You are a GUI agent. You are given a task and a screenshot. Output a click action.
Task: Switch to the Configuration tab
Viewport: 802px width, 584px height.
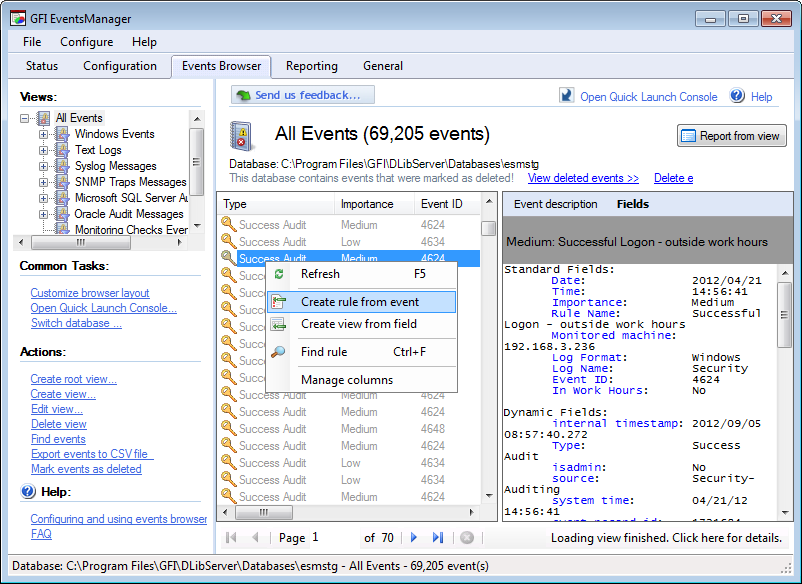click(120, 66)
